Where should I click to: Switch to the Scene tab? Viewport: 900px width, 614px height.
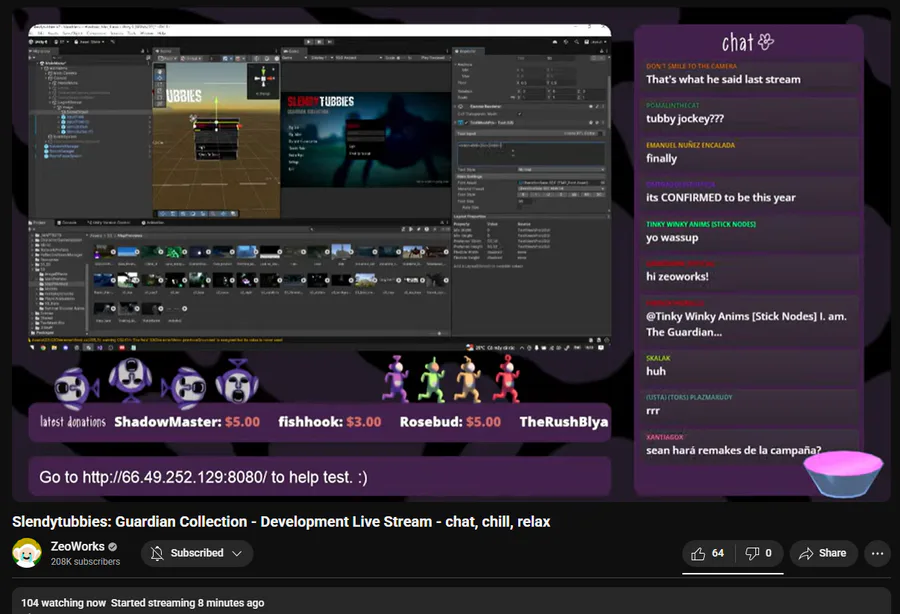(166, 51)
